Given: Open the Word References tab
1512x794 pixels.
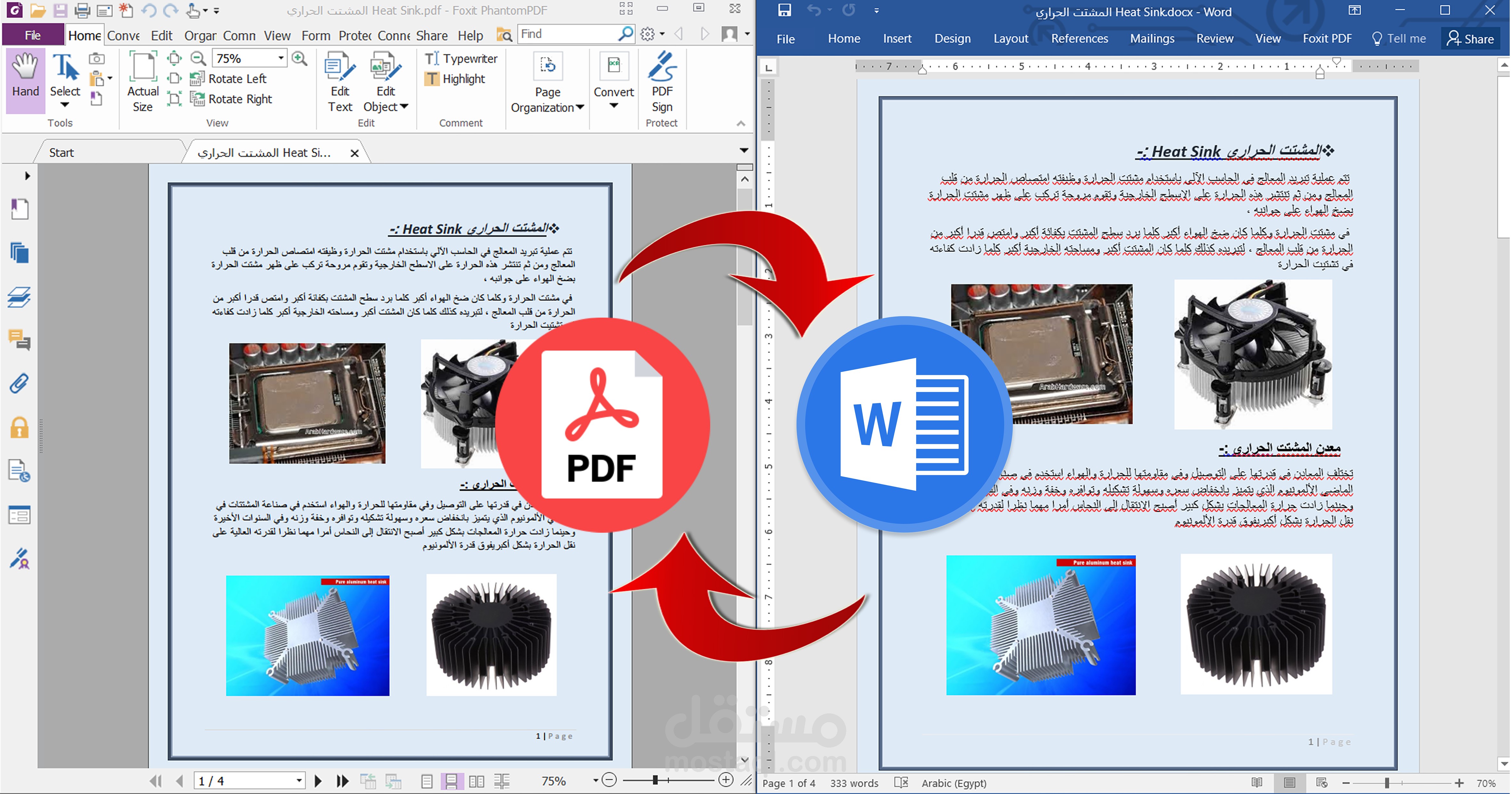Looking at the screenshot, I should click(1079, 38).
